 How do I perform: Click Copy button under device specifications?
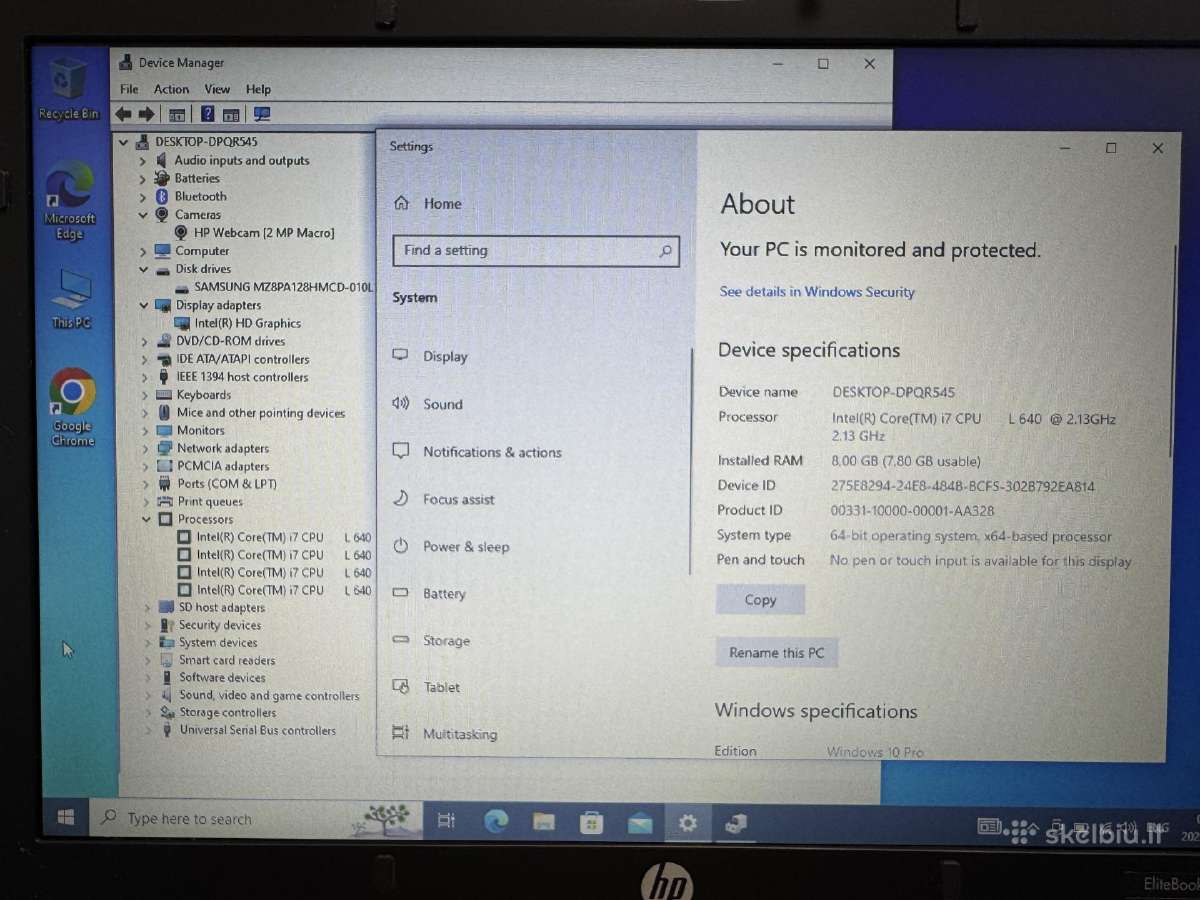click(760, 600)
